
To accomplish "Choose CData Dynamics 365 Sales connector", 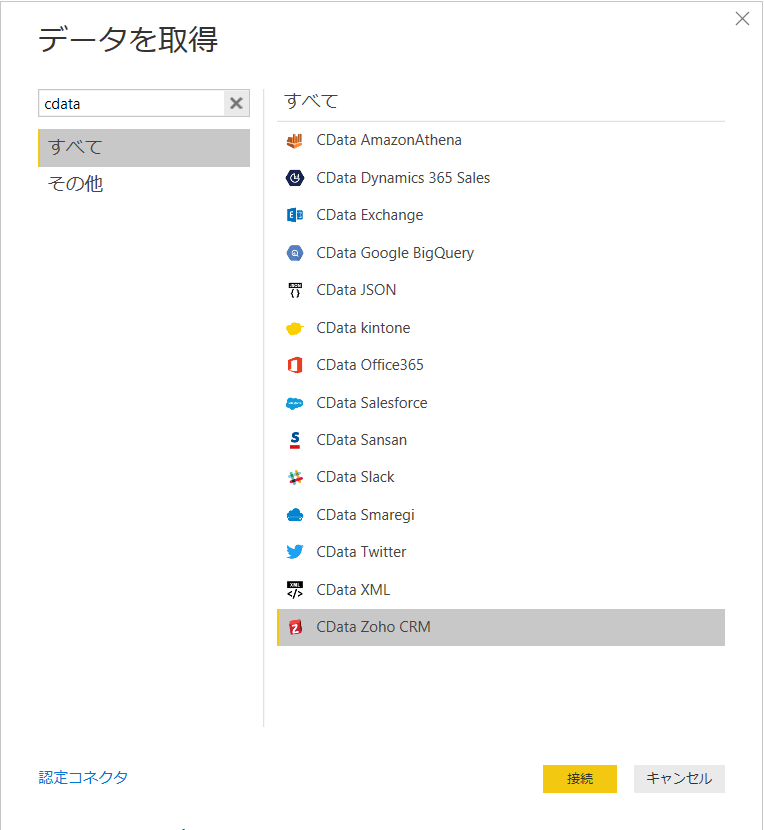I will (501, 178).
